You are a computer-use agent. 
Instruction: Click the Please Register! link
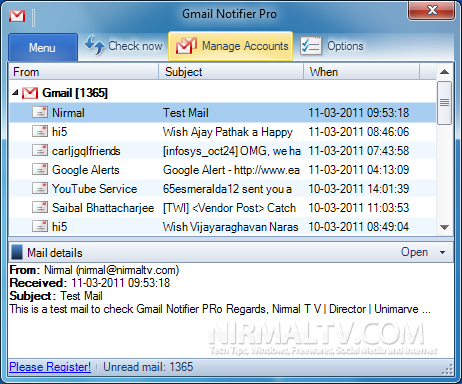point(50,367)
